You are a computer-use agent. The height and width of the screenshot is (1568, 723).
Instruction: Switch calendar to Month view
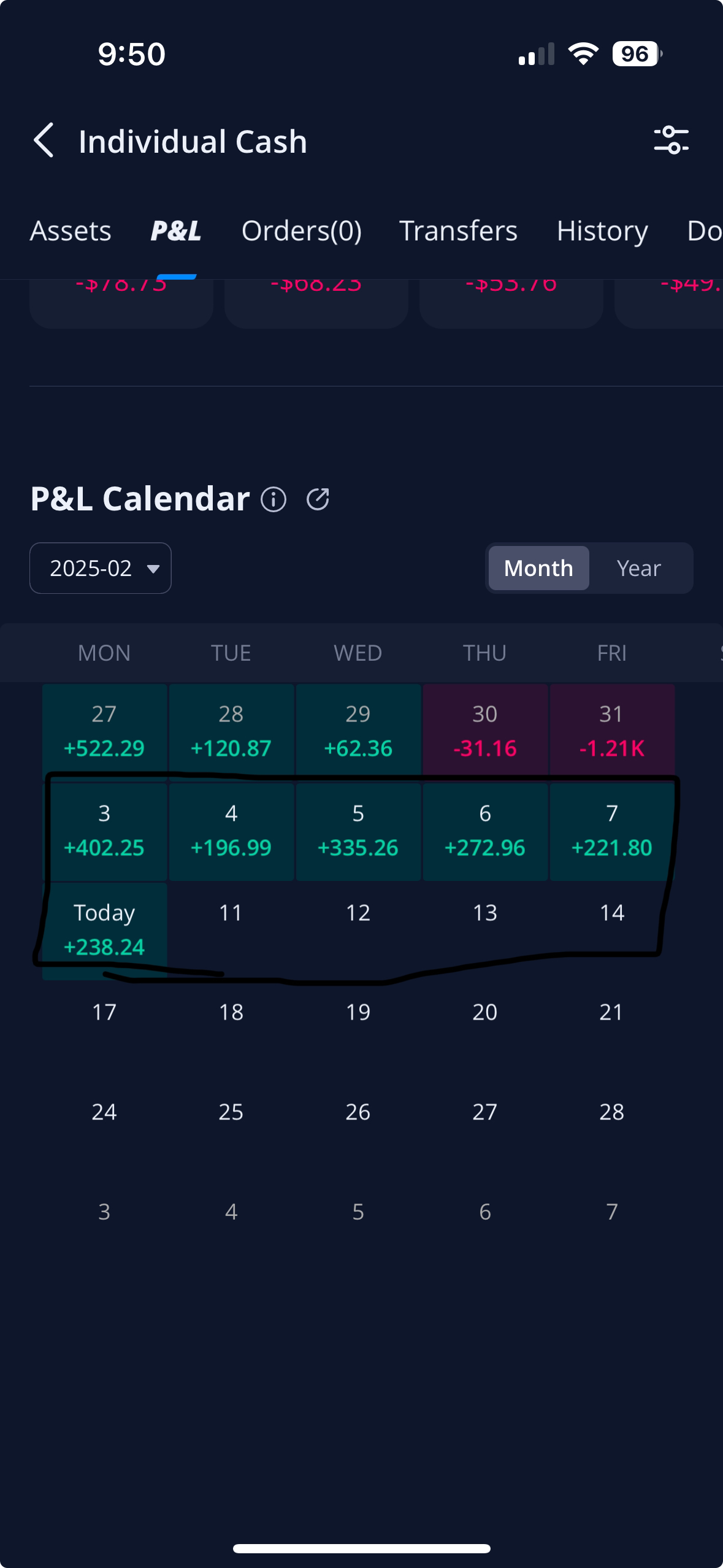[538, 568]
